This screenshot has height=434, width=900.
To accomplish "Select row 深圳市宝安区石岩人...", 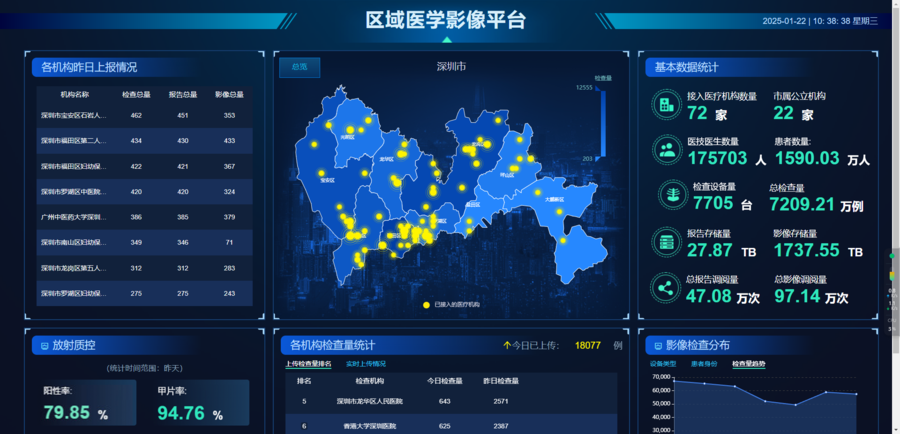I will click(145, 115).
